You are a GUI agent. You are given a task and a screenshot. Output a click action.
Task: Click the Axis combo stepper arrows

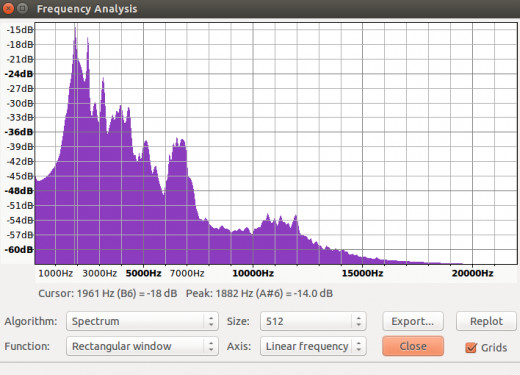point(359,346)
